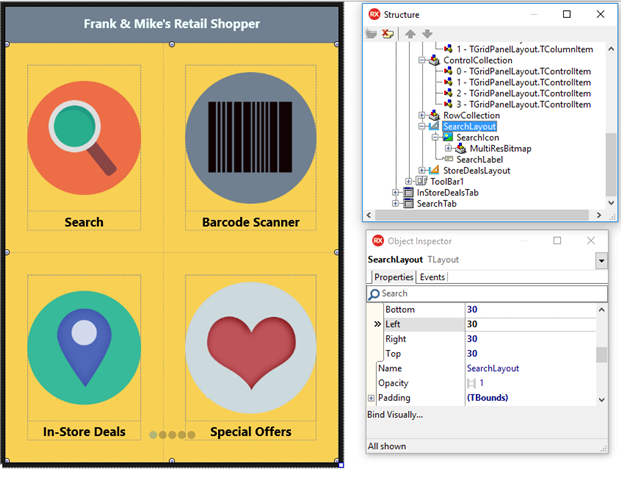The image size is (621, 480).
Task: Click the Special Offers label
Action: (251, 431)
